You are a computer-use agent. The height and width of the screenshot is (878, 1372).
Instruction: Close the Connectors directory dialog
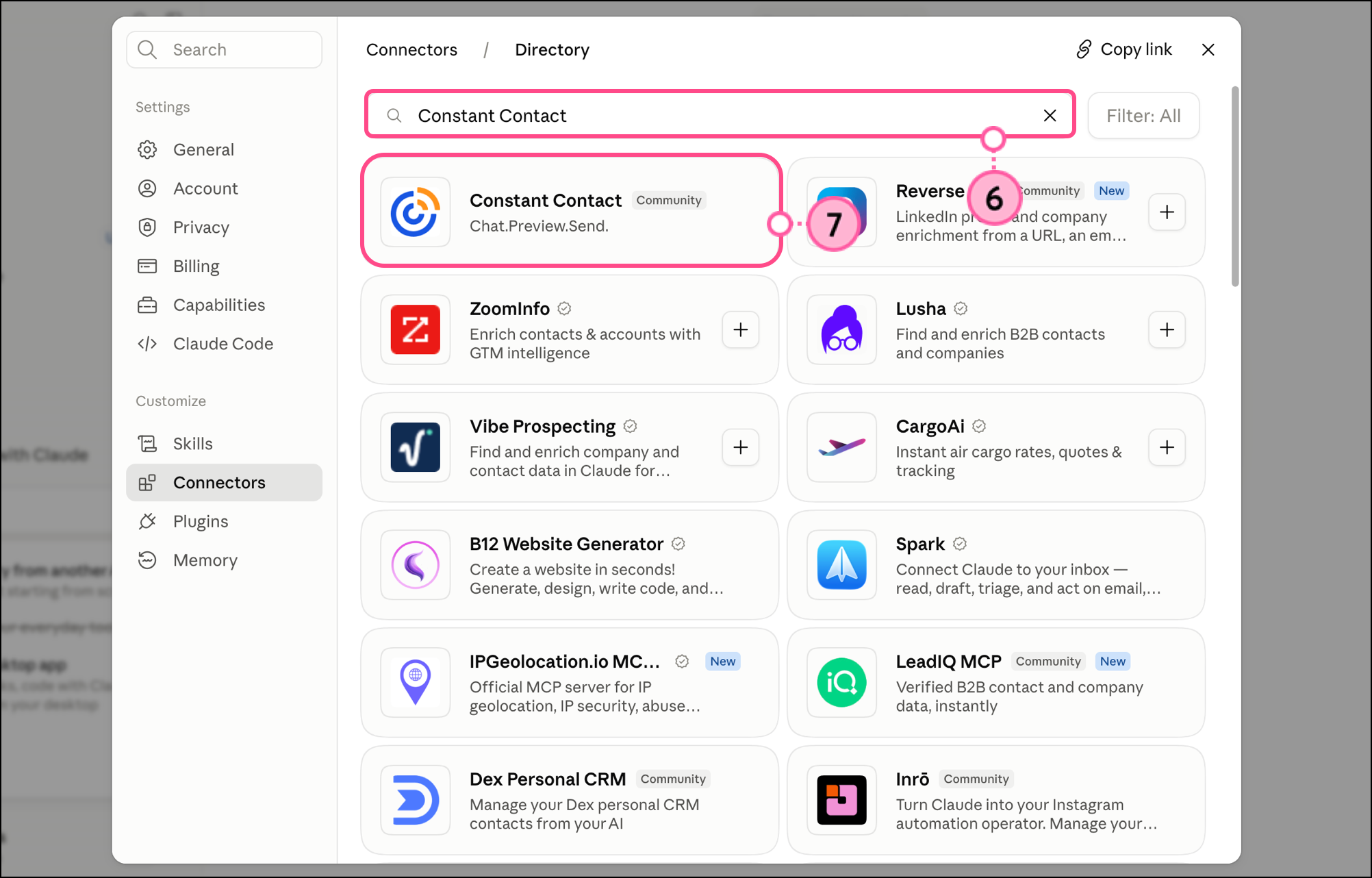pos(1208,49)
